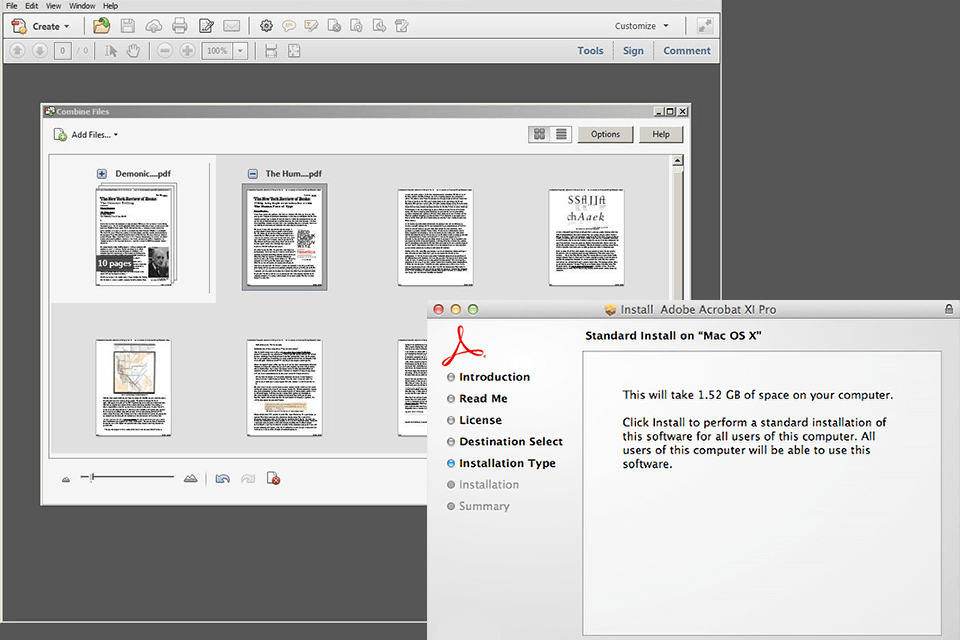Click the Remove page icon with red X
The image size is (960, 640).
[x=272, y=479]
